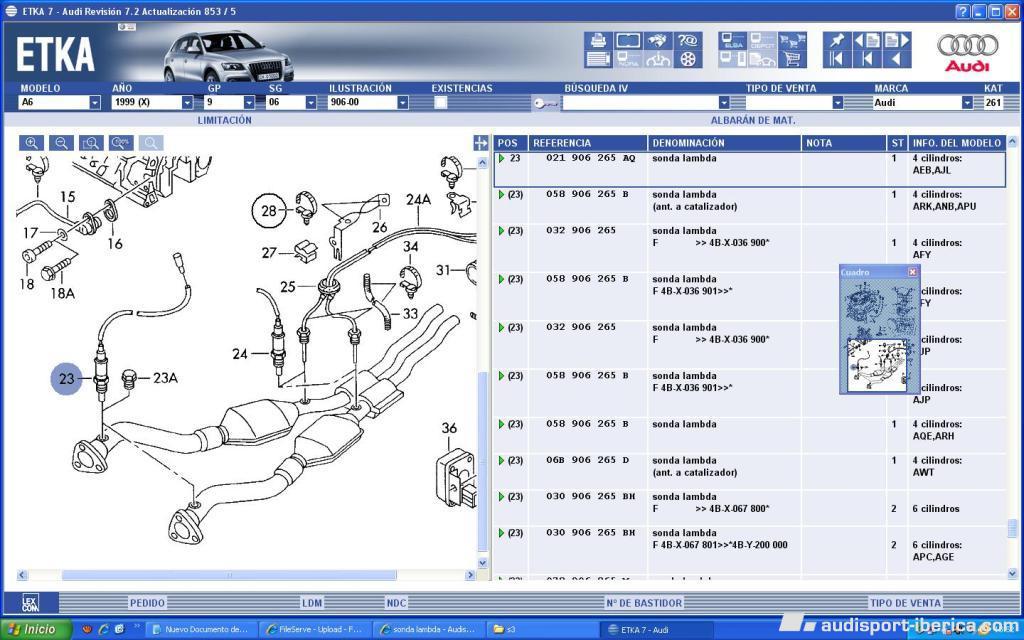Open the parts list lines icon

click(598, 59)
